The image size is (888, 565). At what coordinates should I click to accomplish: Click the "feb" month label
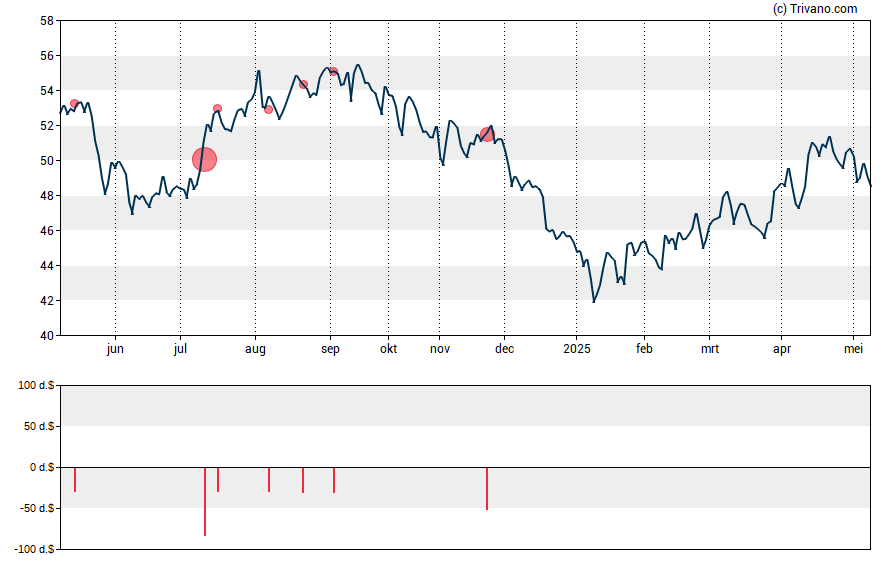click(644, 349)
